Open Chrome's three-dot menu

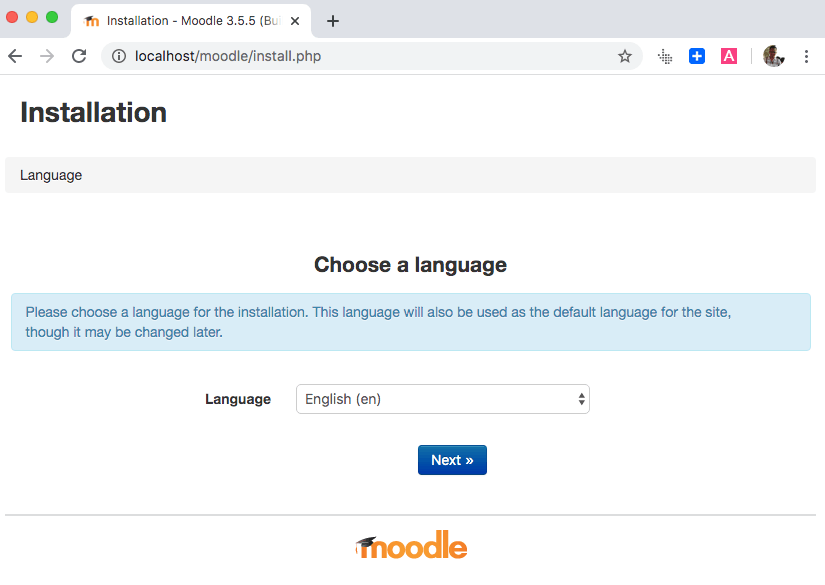(807, 56)
